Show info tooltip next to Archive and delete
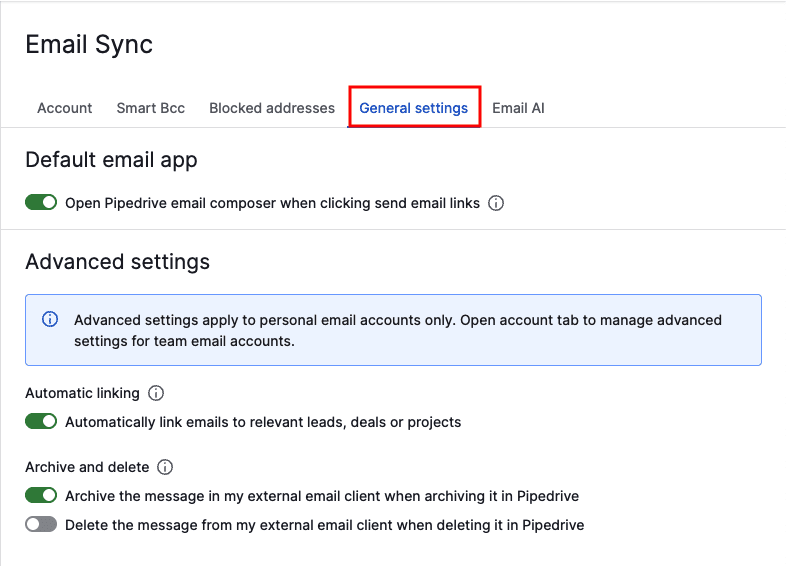 coord(165,467)
